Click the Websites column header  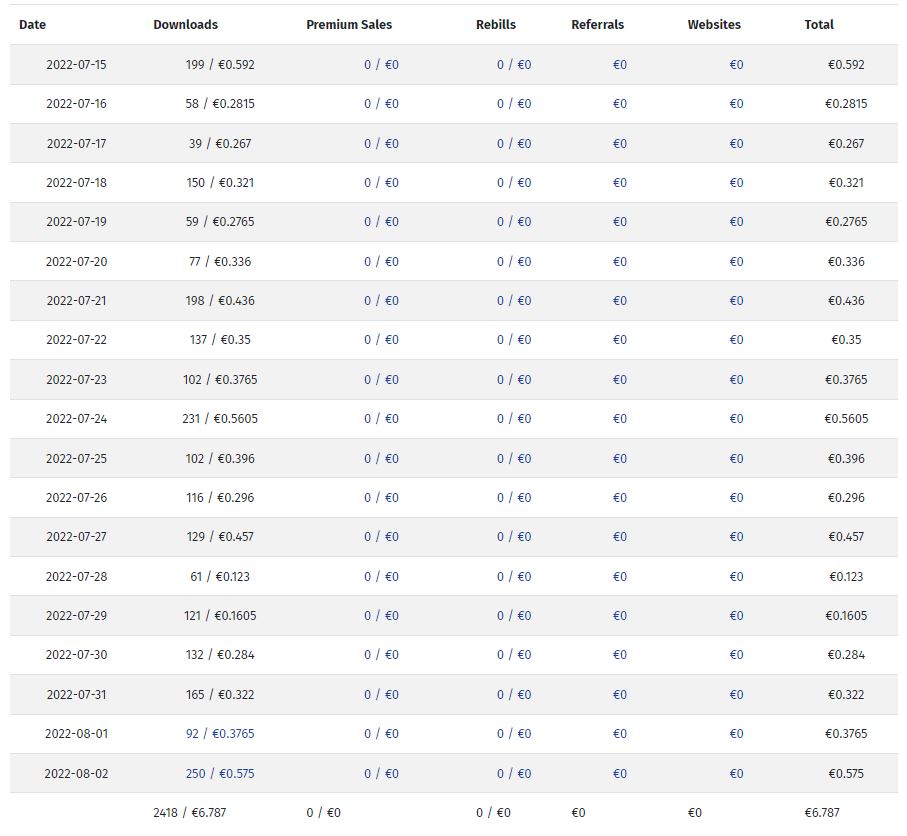pyautogui.click(x=714, y=25)
